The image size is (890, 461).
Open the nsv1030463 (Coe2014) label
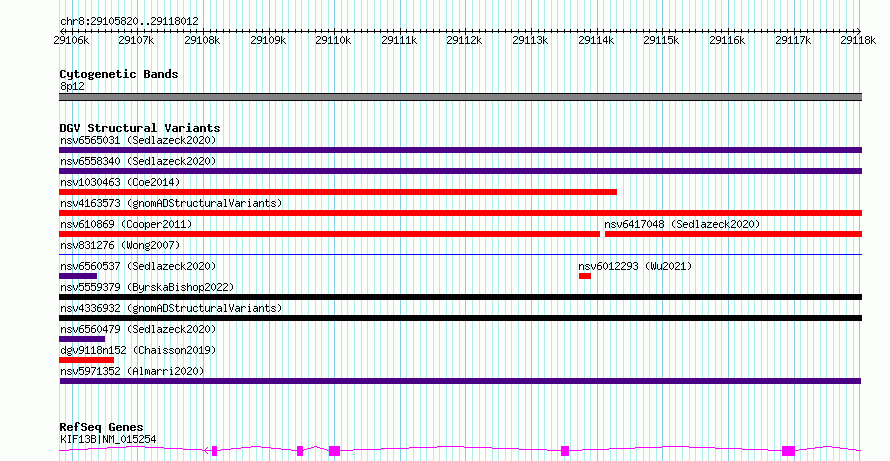click(x=120, y=182)
